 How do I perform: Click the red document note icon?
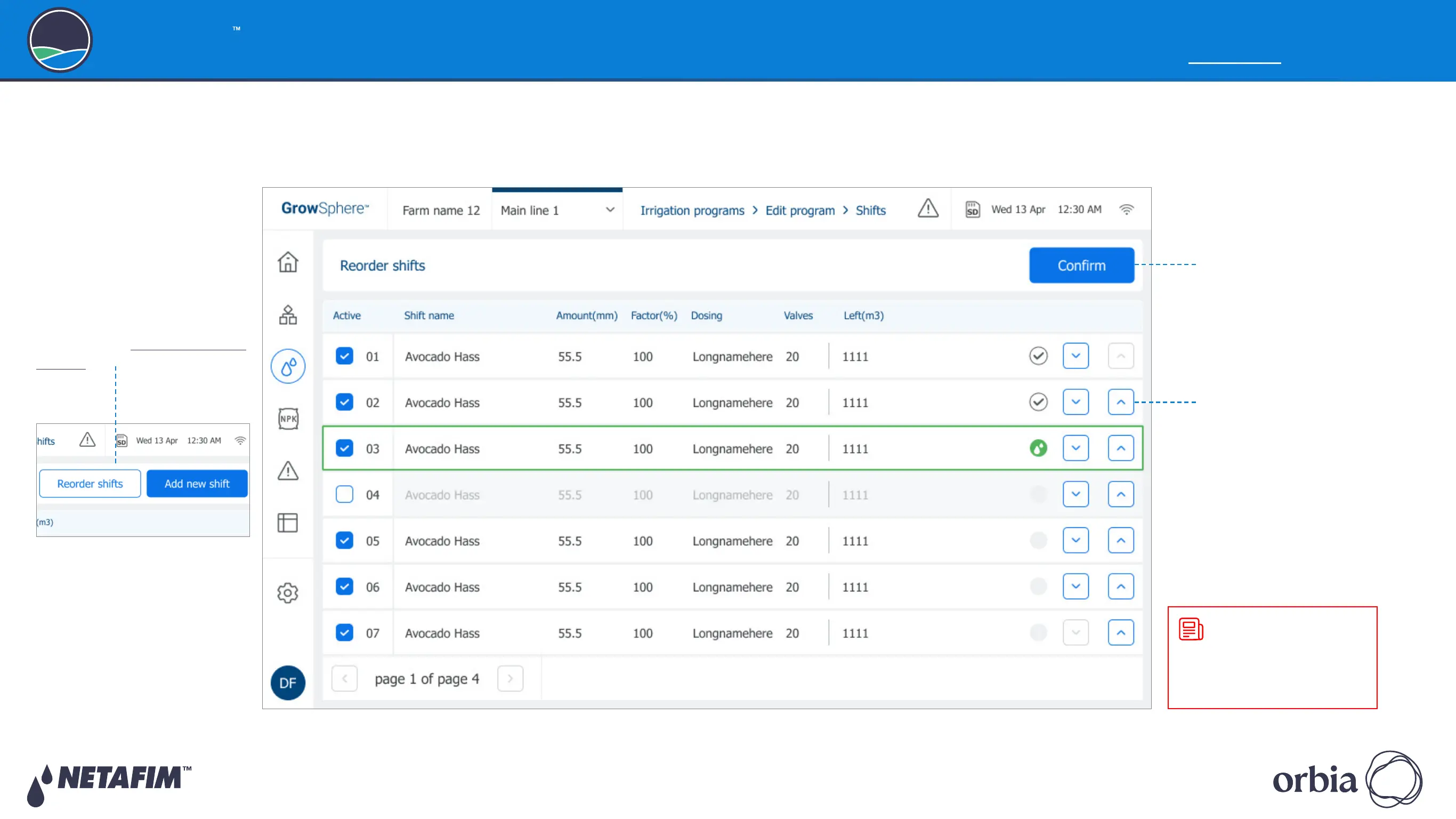(x=1191, y=629)
